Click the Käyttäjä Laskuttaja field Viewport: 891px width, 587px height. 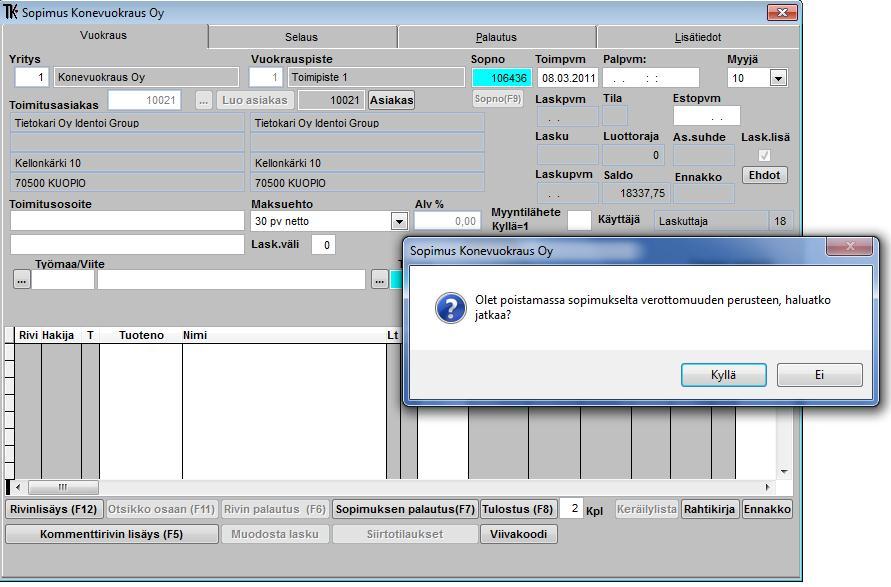coord(711,221)
